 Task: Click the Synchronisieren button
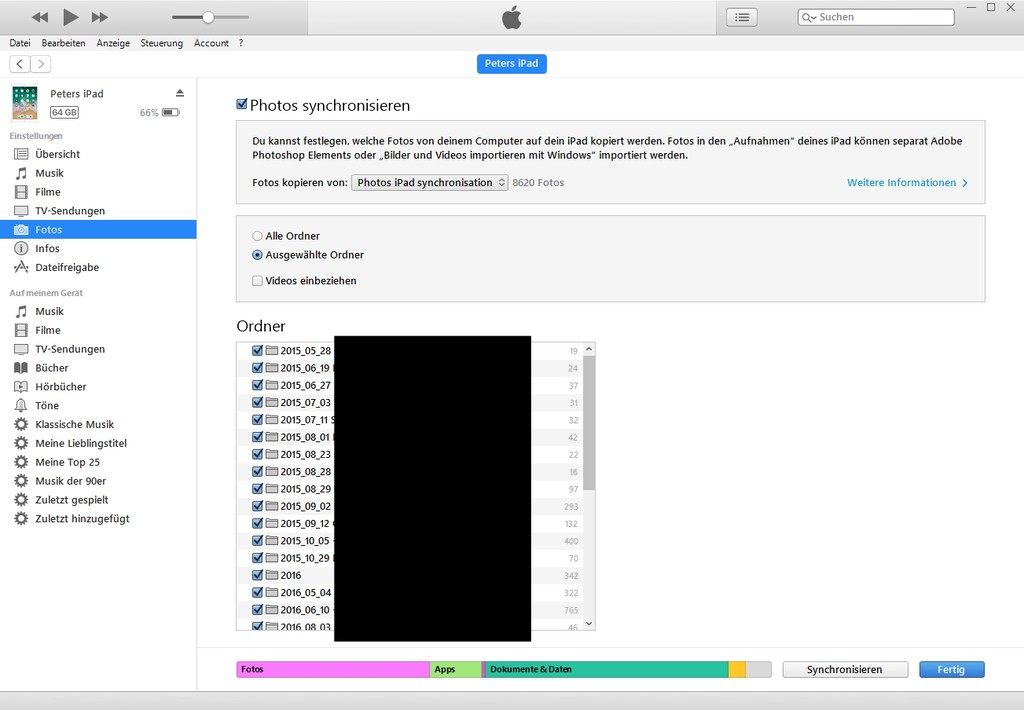(x=844, y=670)
